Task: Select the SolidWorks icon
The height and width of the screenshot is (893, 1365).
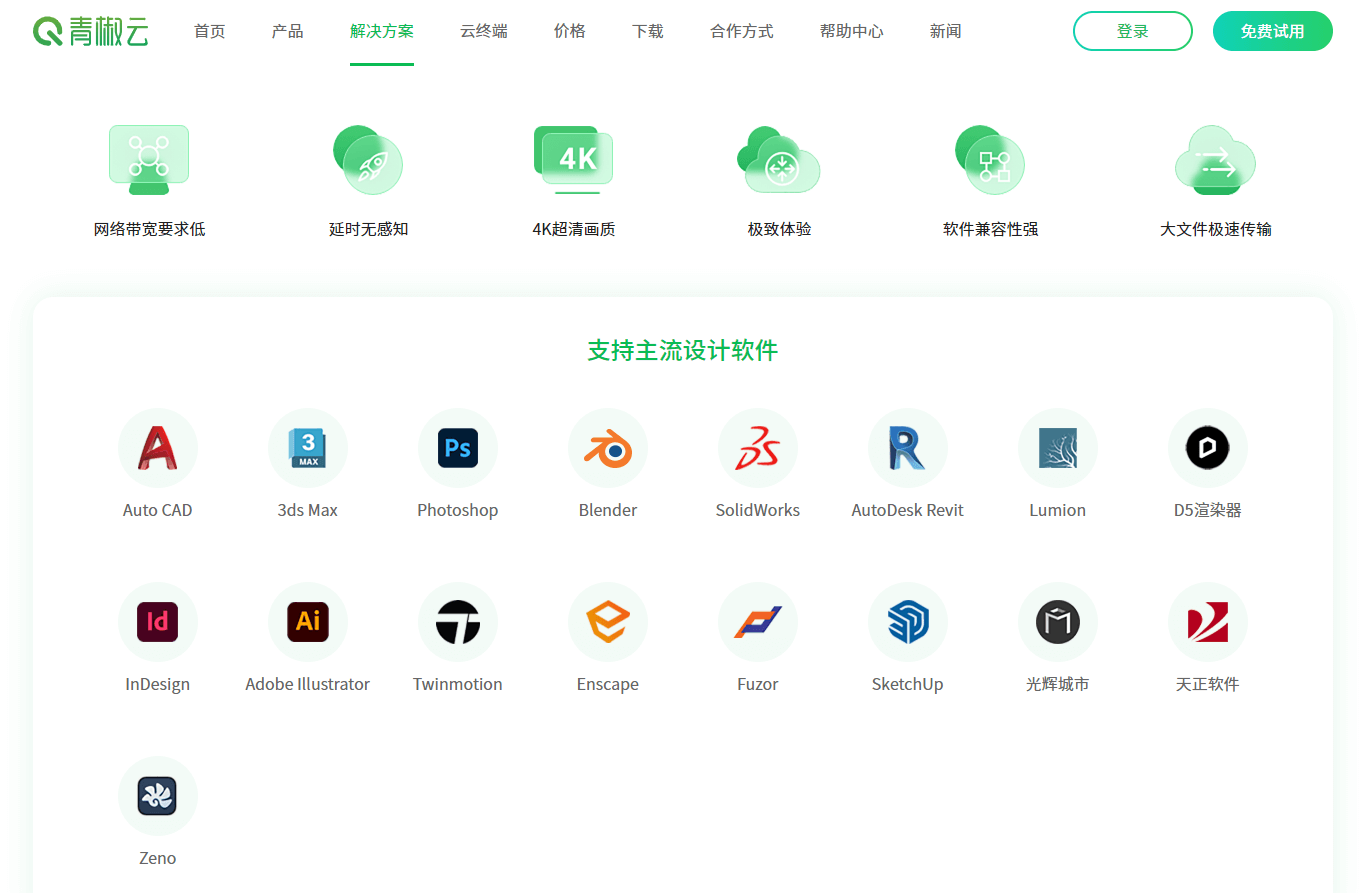Action: point(758,448)
